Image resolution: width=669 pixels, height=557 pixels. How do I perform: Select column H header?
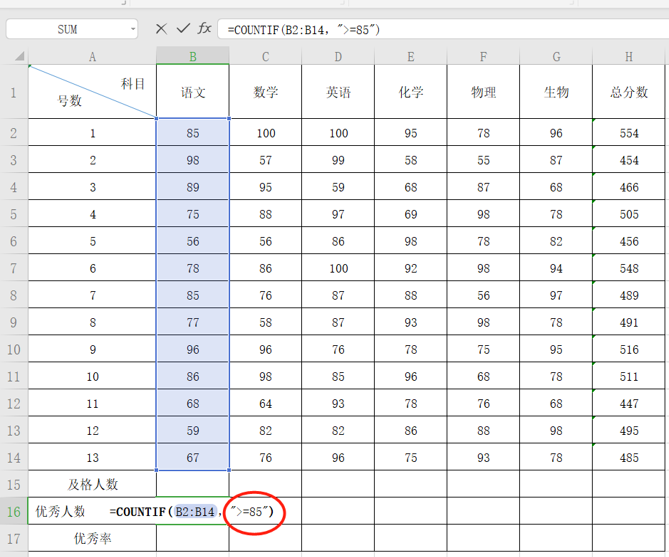pos(629,56)
